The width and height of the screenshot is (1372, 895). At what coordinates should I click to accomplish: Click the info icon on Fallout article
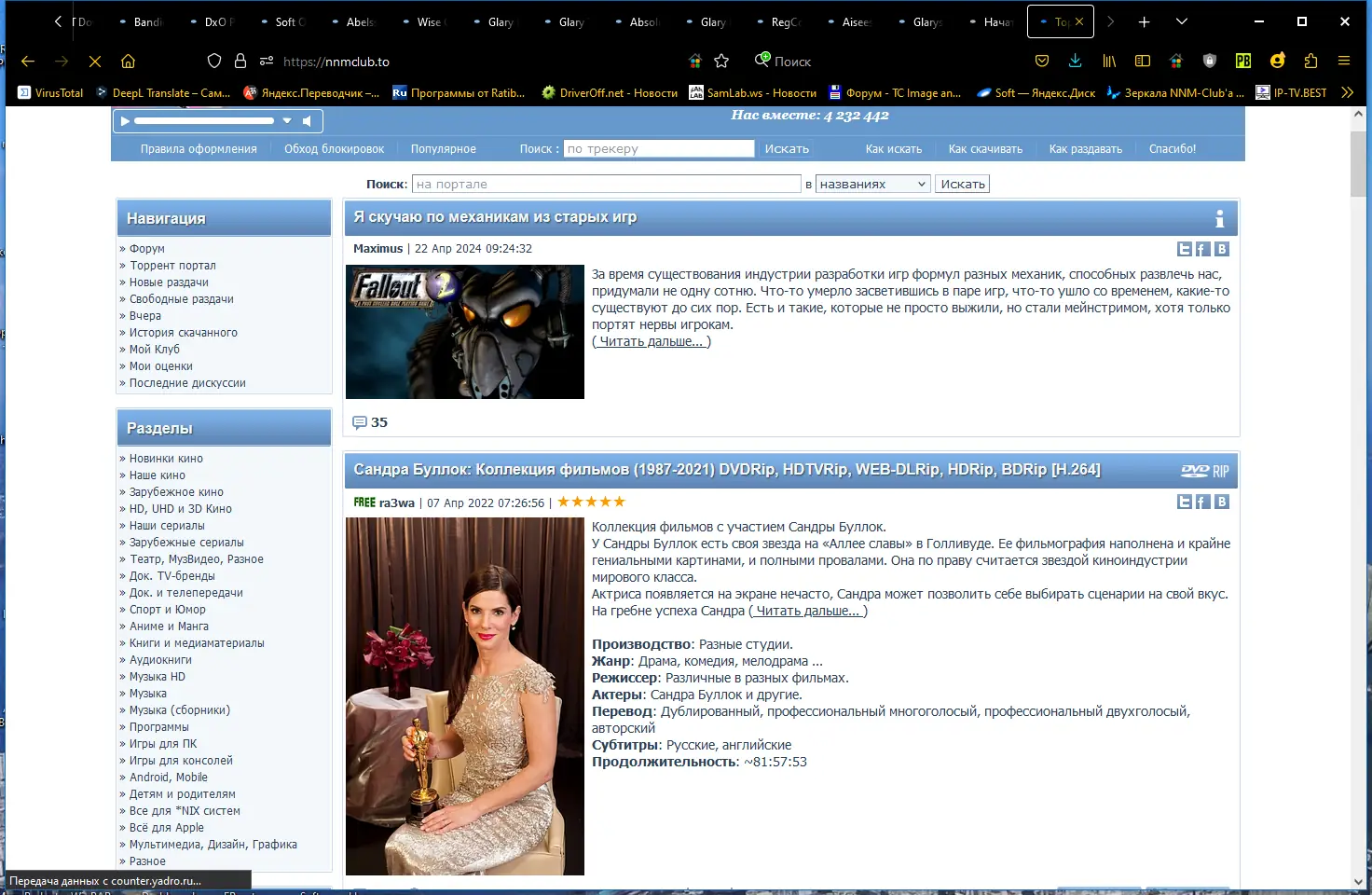click(1219, 218)
